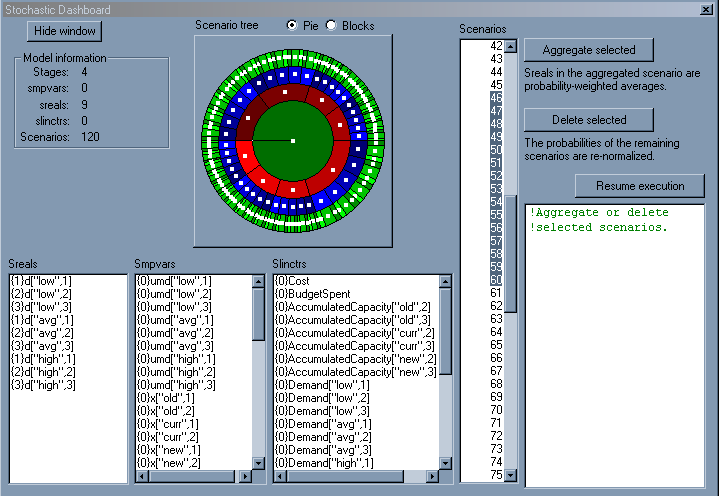Select {0}Demand["avg",2] entry

[x=323, y=437]
